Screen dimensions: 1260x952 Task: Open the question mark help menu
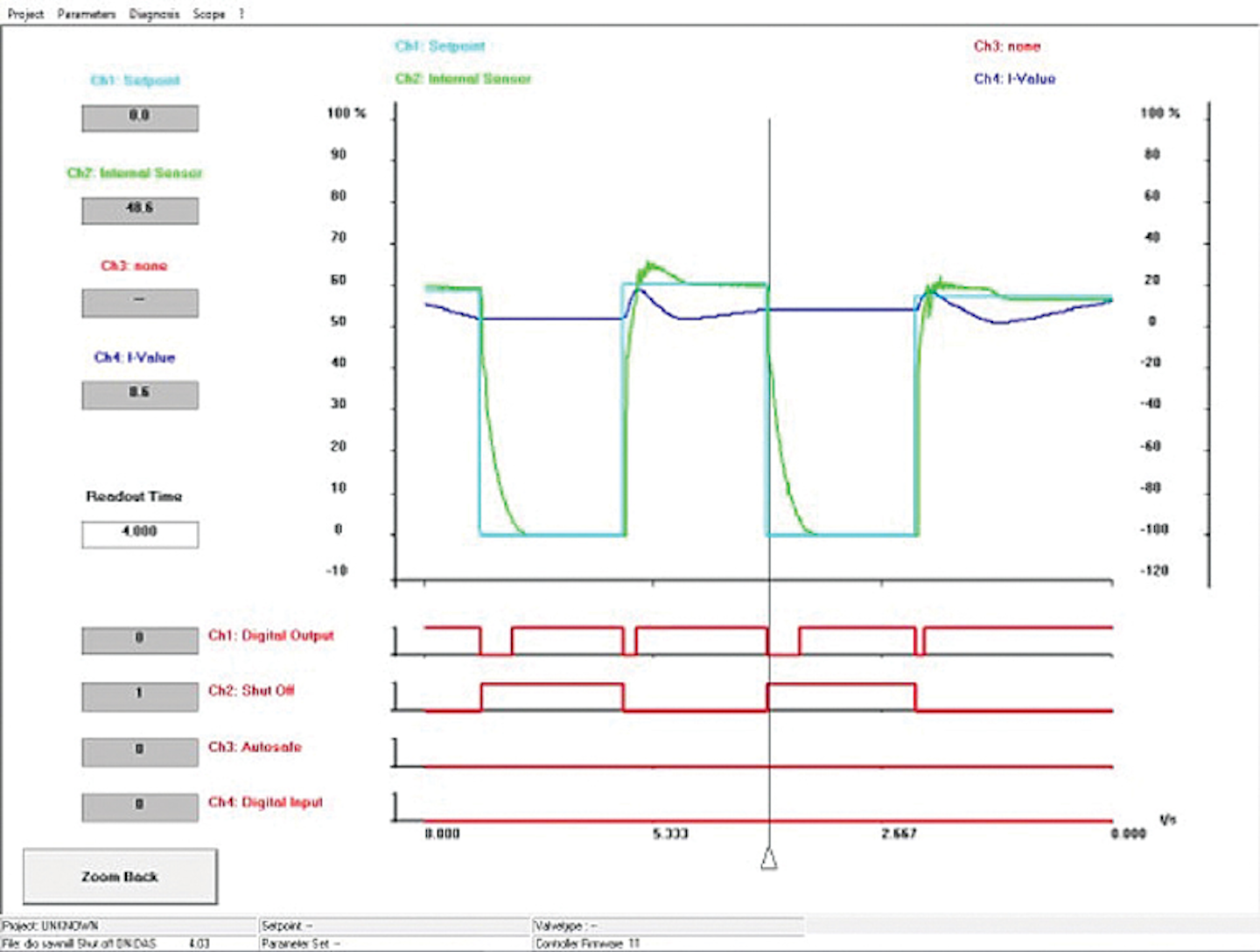pos(241,14)
